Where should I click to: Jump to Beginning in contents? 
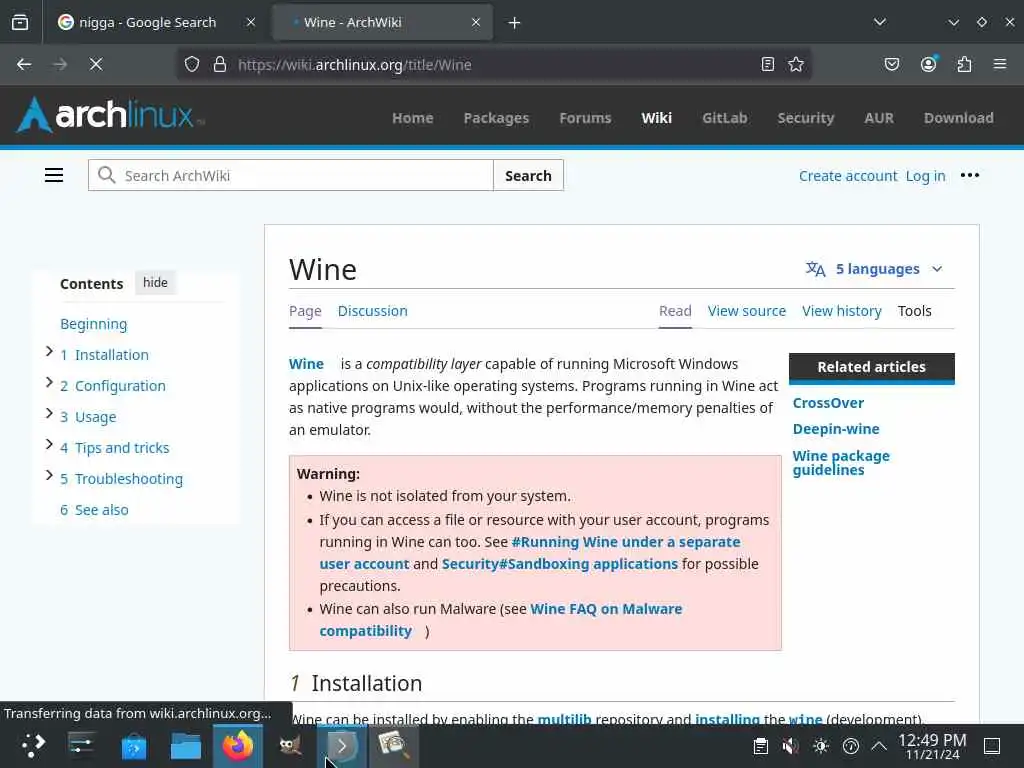tap(93, 324)
